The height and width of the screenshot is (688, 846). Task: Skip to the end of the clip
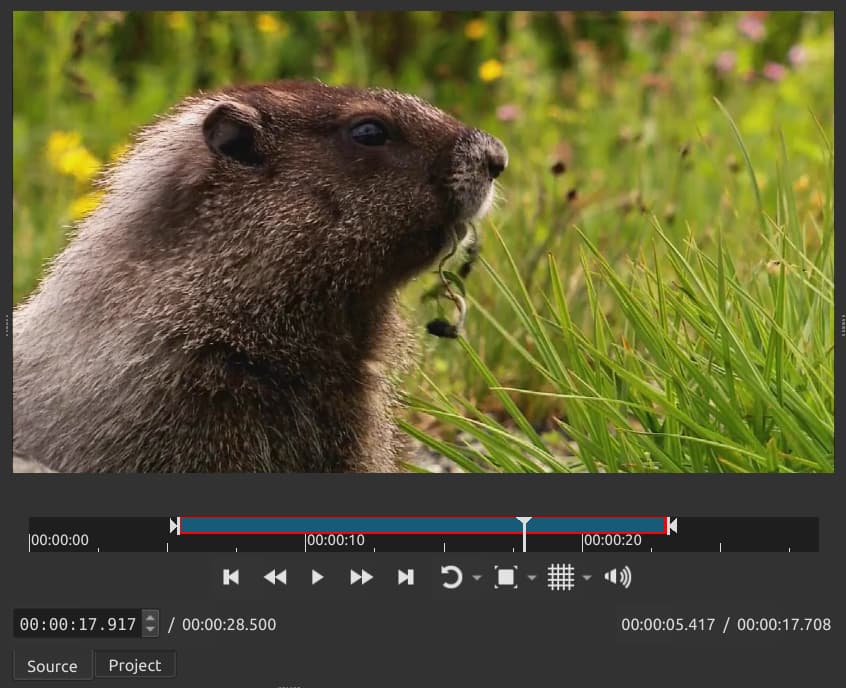click(x=405, y=577)
